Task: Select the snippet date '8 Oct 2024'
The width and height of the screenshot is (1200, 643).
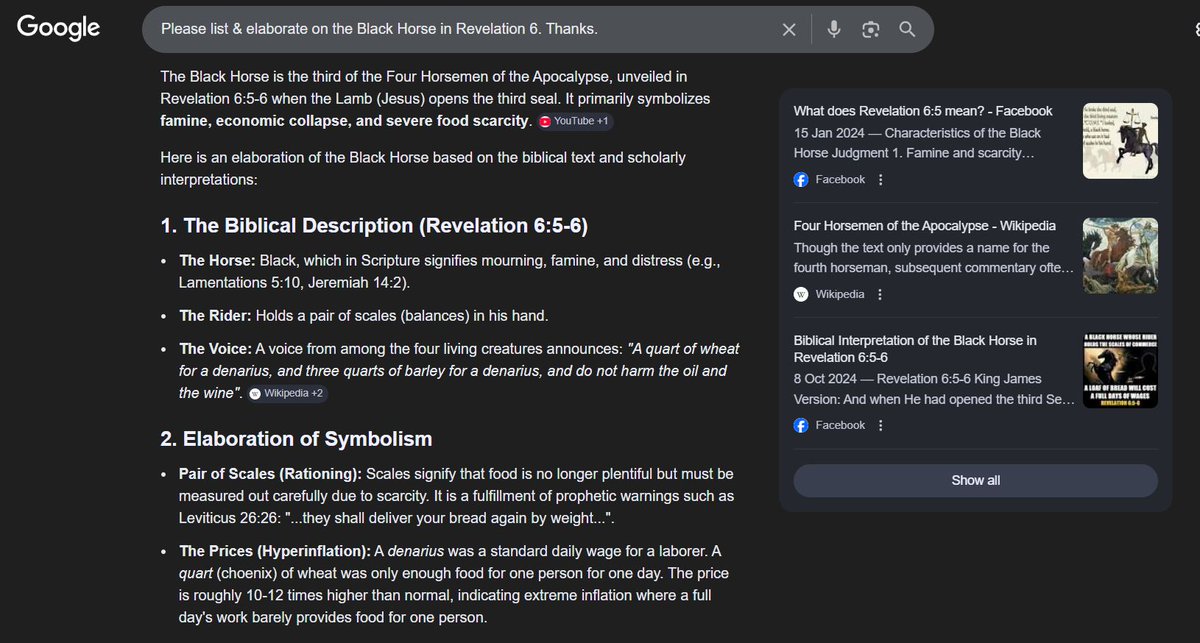Action: [827, 379]
